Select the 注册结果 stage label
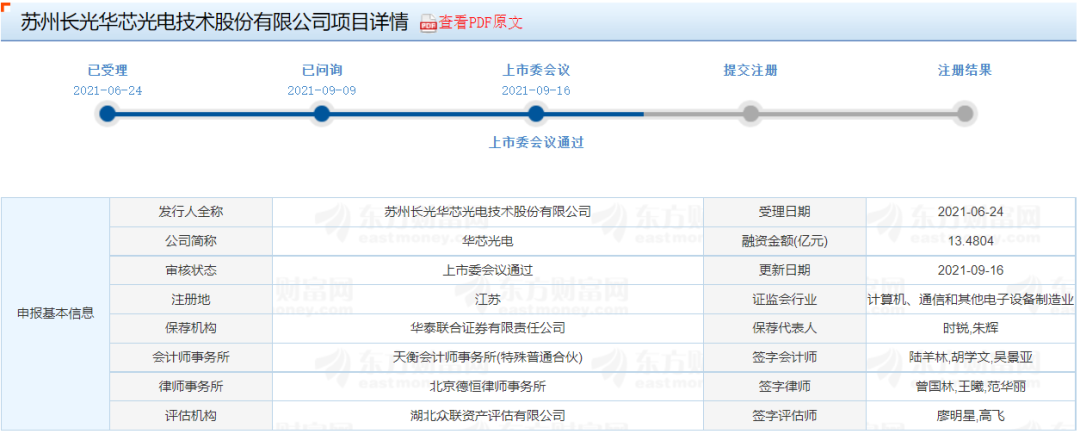 (964, 70)
